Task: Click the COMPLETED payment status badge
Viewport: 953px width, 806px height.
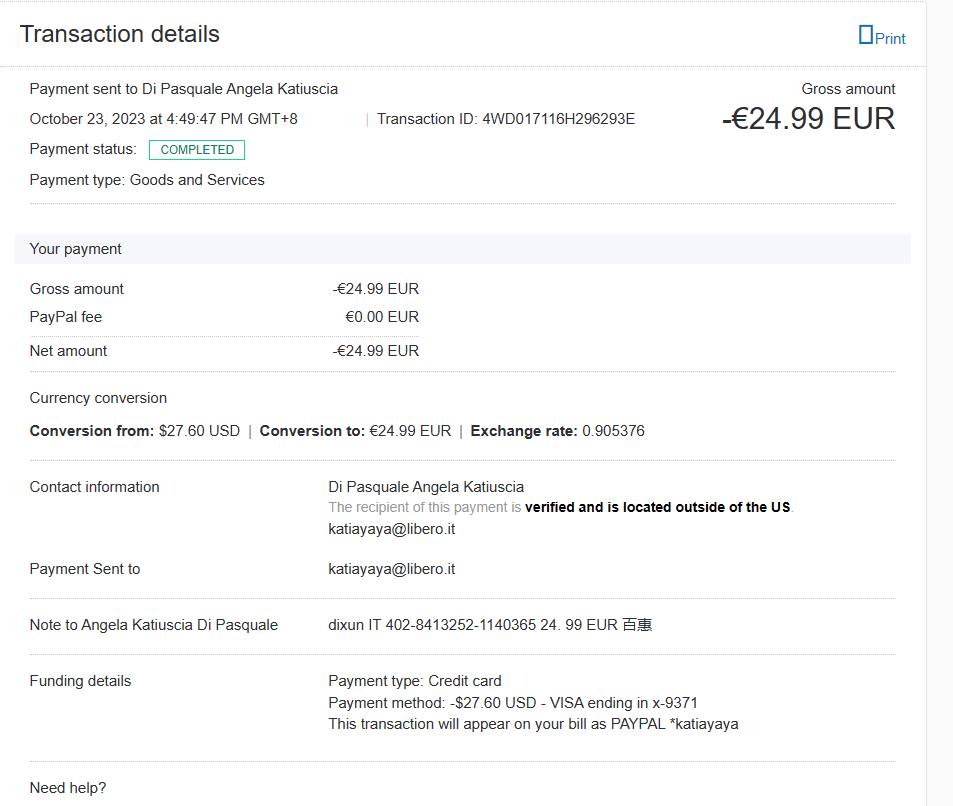Action: (x=197, y=150)
